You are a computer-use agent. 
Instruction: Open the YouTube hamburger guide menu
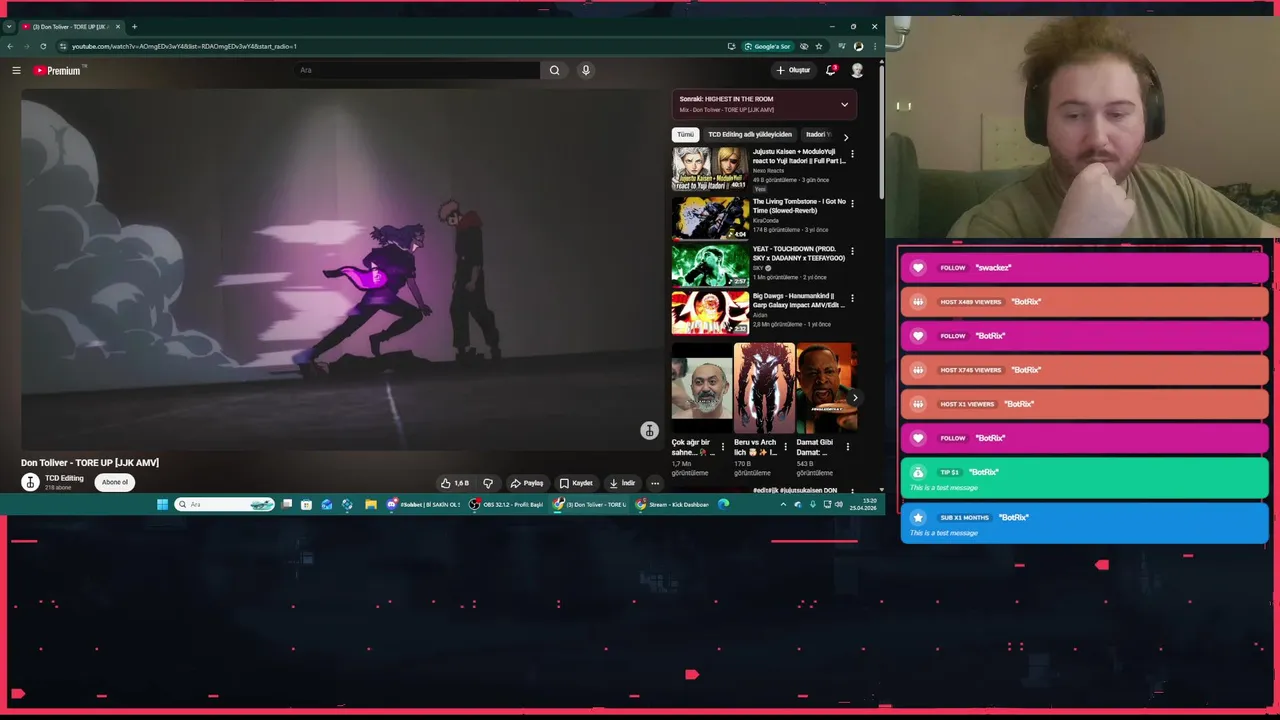16,70
